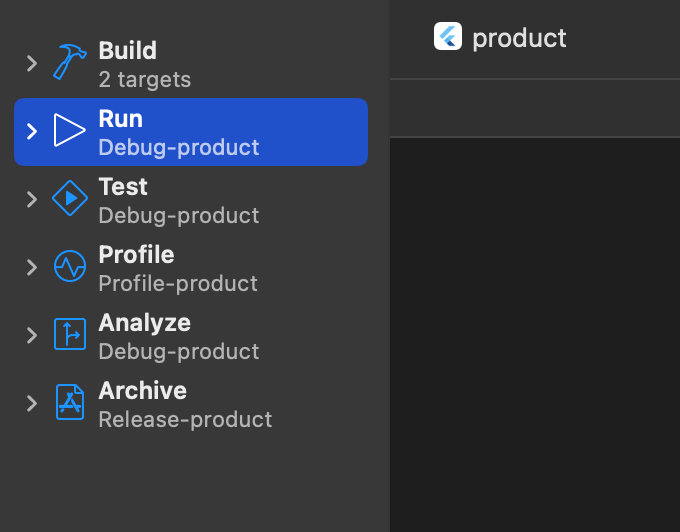Viewport: 680px width, 532px height.
Task: Click the Run play triangle icon
Action: [x=70, y=131]
